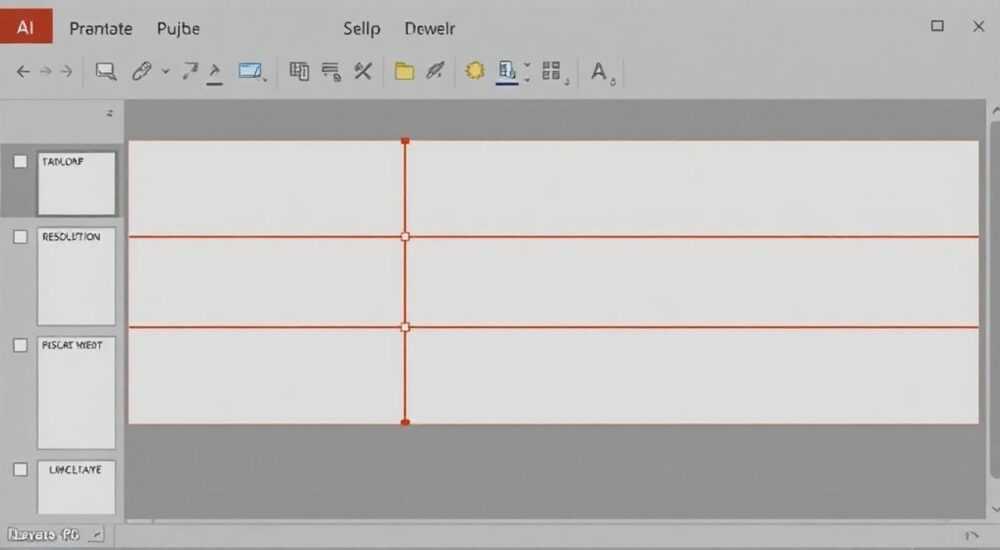
Task: Select the LIMCLTAYE slide thumbnail
Action: 77,487
